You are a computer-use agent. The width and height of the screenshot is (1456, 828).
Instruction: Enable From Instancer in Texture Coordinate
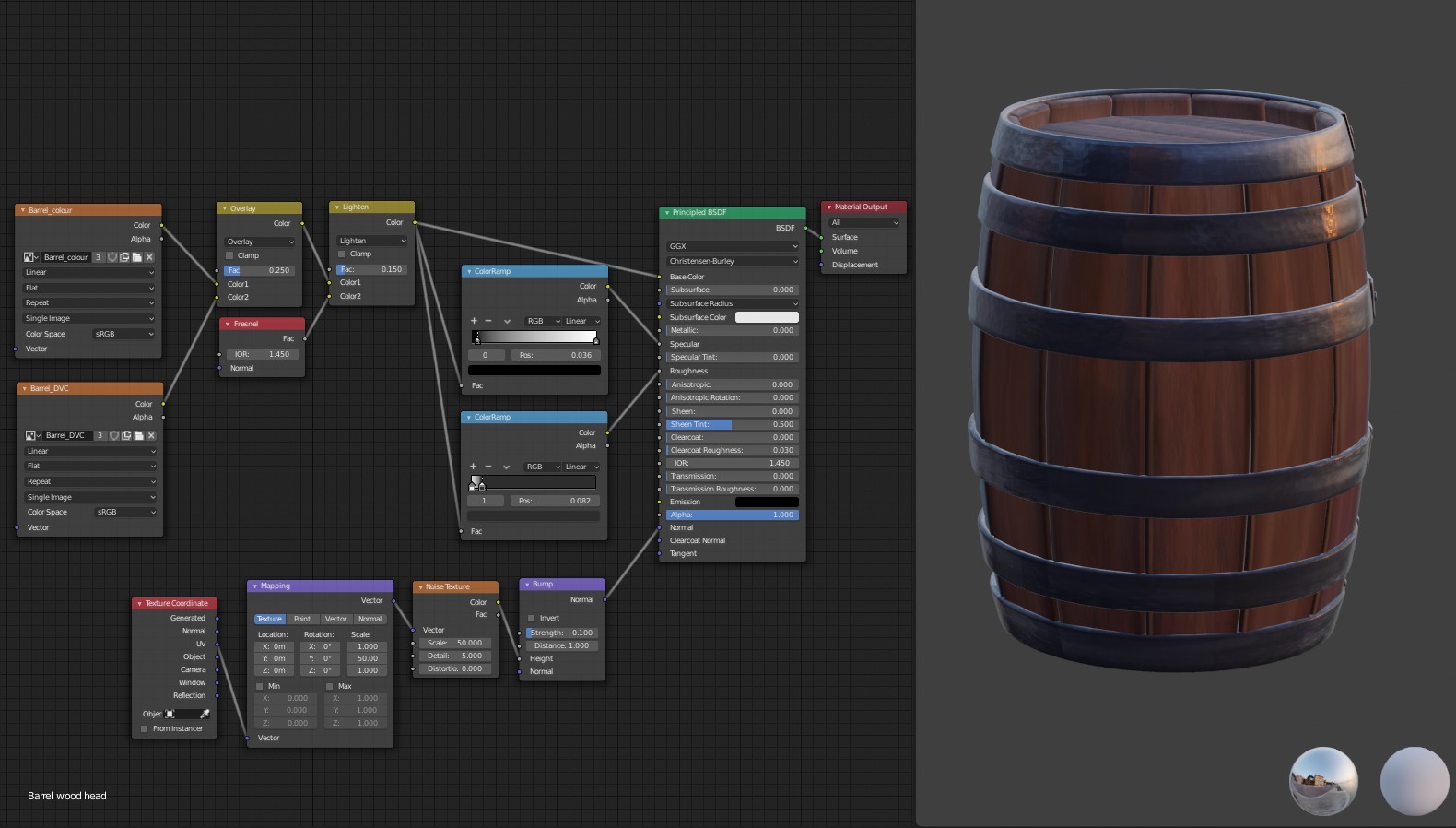point(145,728)
